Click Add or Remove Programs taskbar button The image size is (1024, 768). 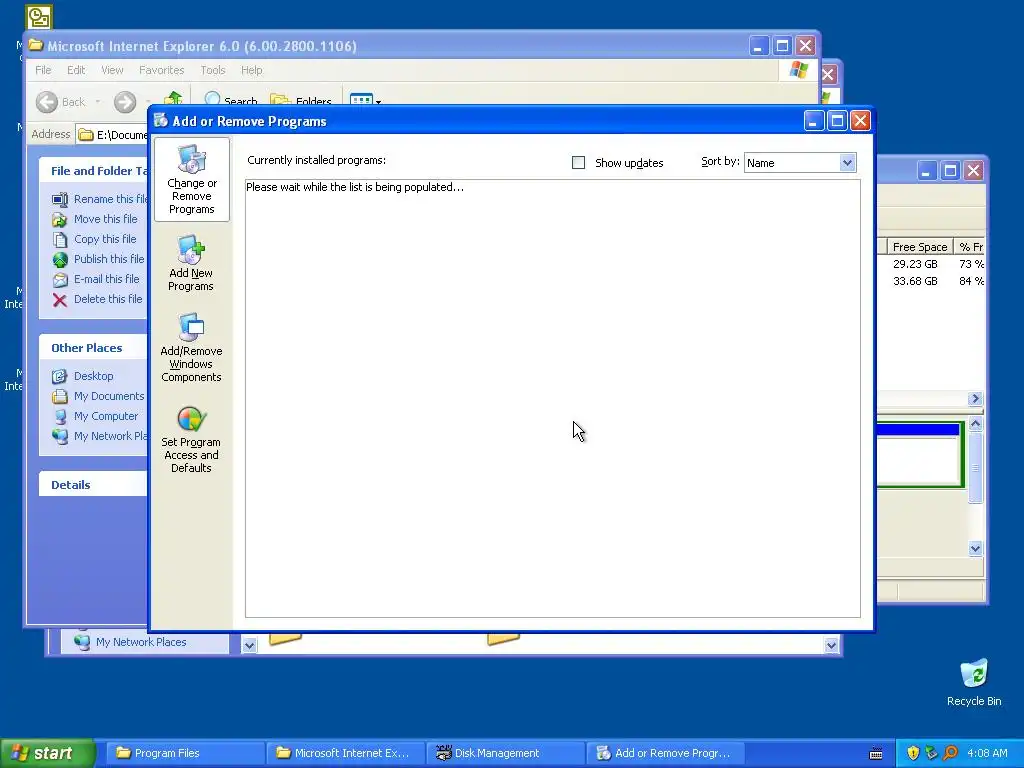point(665,753)
